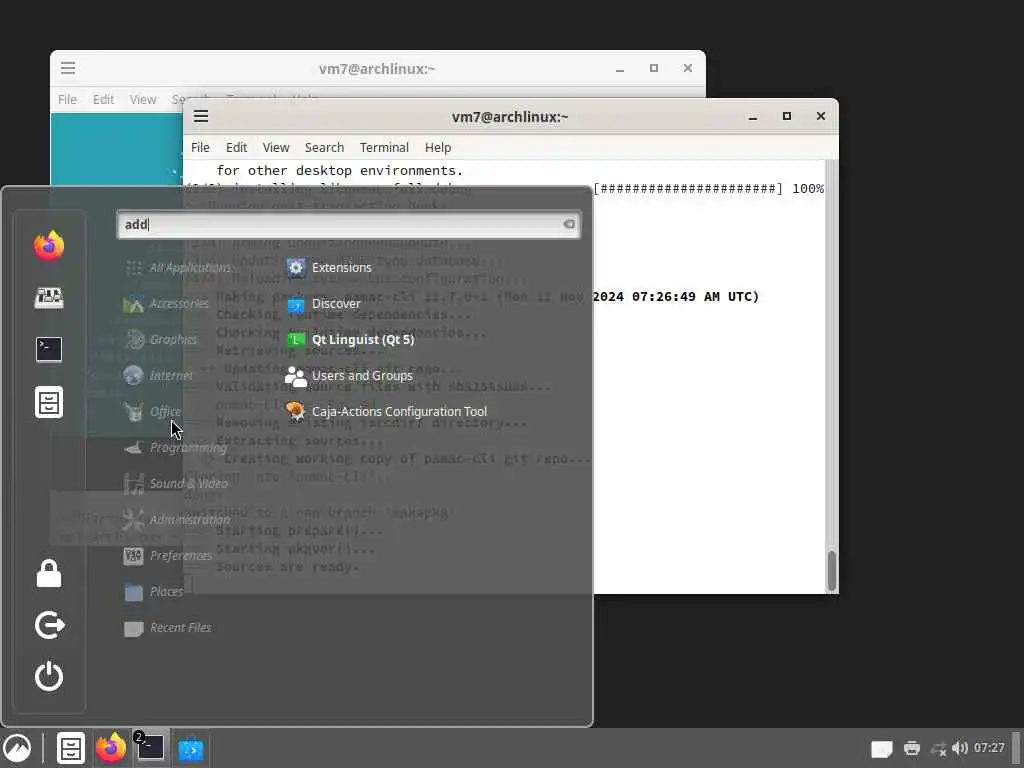Select the Internet category
This screenshot has height=768, width=1024.
point(159,375)
